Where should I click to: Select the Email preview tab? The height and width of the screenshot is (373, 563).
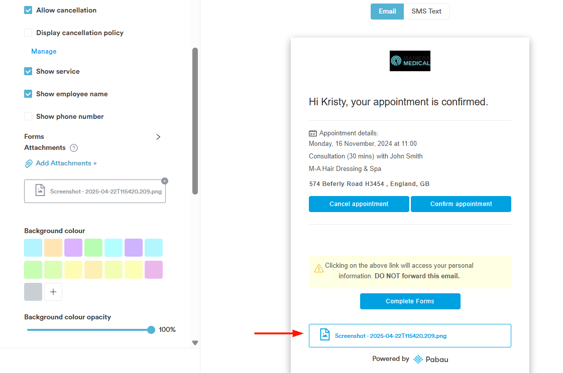coord(387,11)
